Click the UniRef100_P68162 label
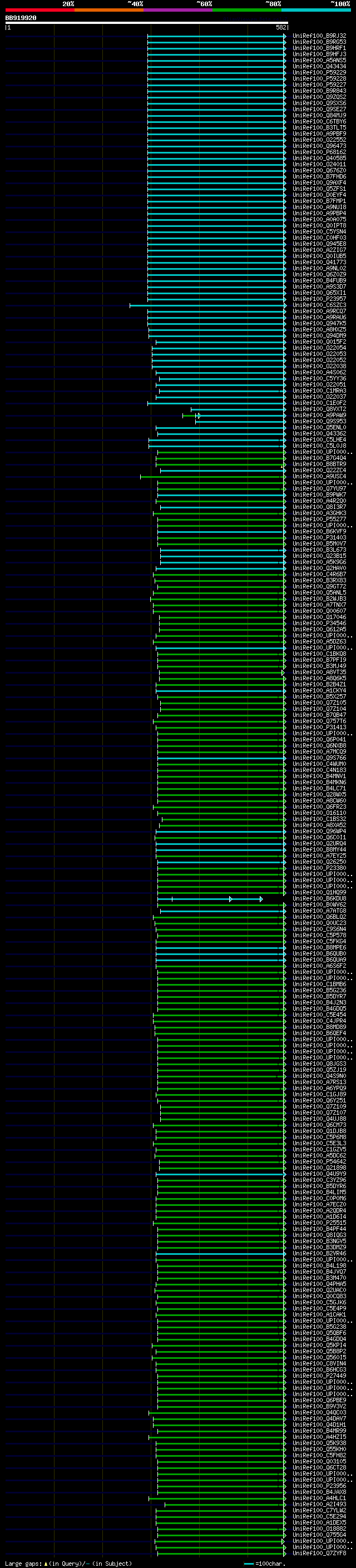The height and width of the screenshot is (1568, 356). [319, 152]
